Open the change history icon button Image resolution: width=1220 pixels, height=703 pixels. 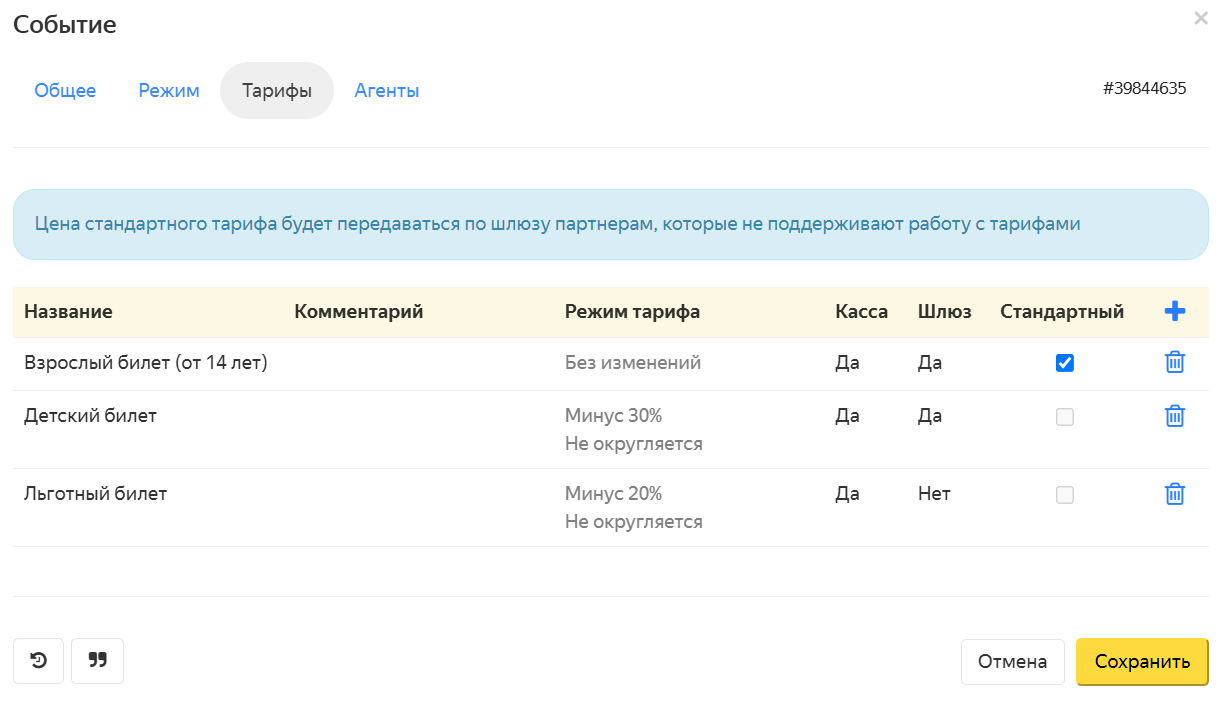pyautogui.click(x=38, y=661)
